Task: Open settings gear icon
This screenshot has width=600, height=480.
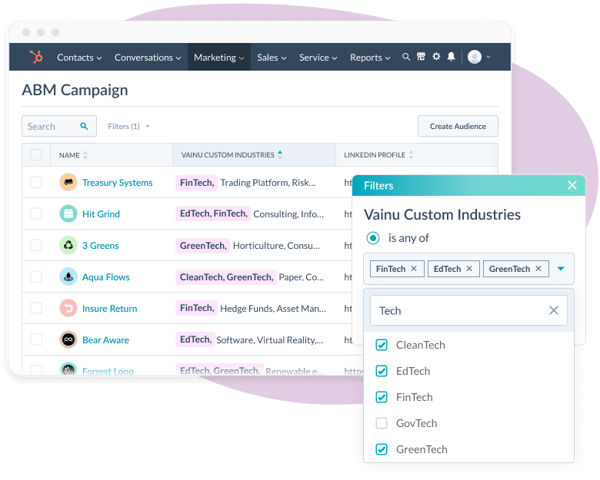Action: 436,58
